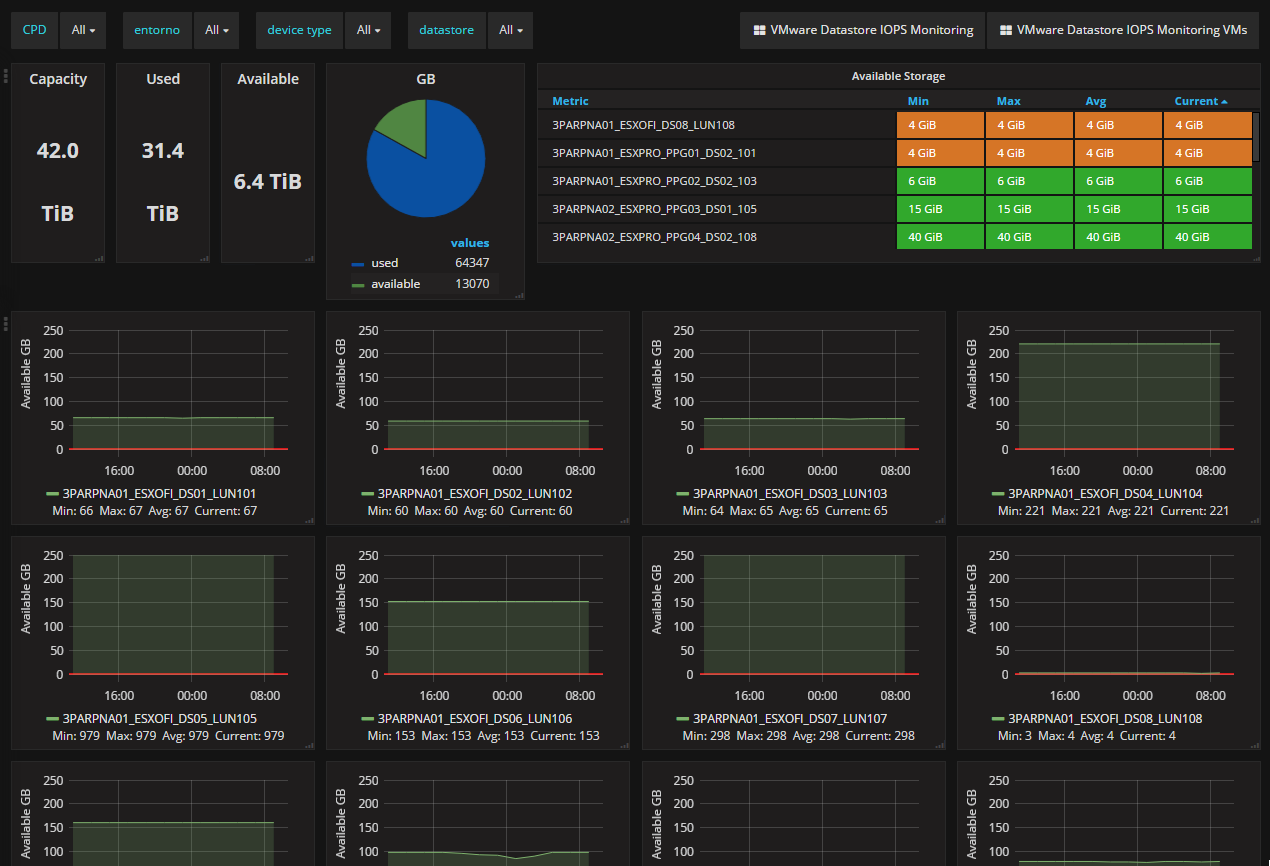Toggle legend series 3PARPNA01_ESXOFI_DS01_LUN101
Viewport: 1270px width, 866px height.
tap(159, 494)
